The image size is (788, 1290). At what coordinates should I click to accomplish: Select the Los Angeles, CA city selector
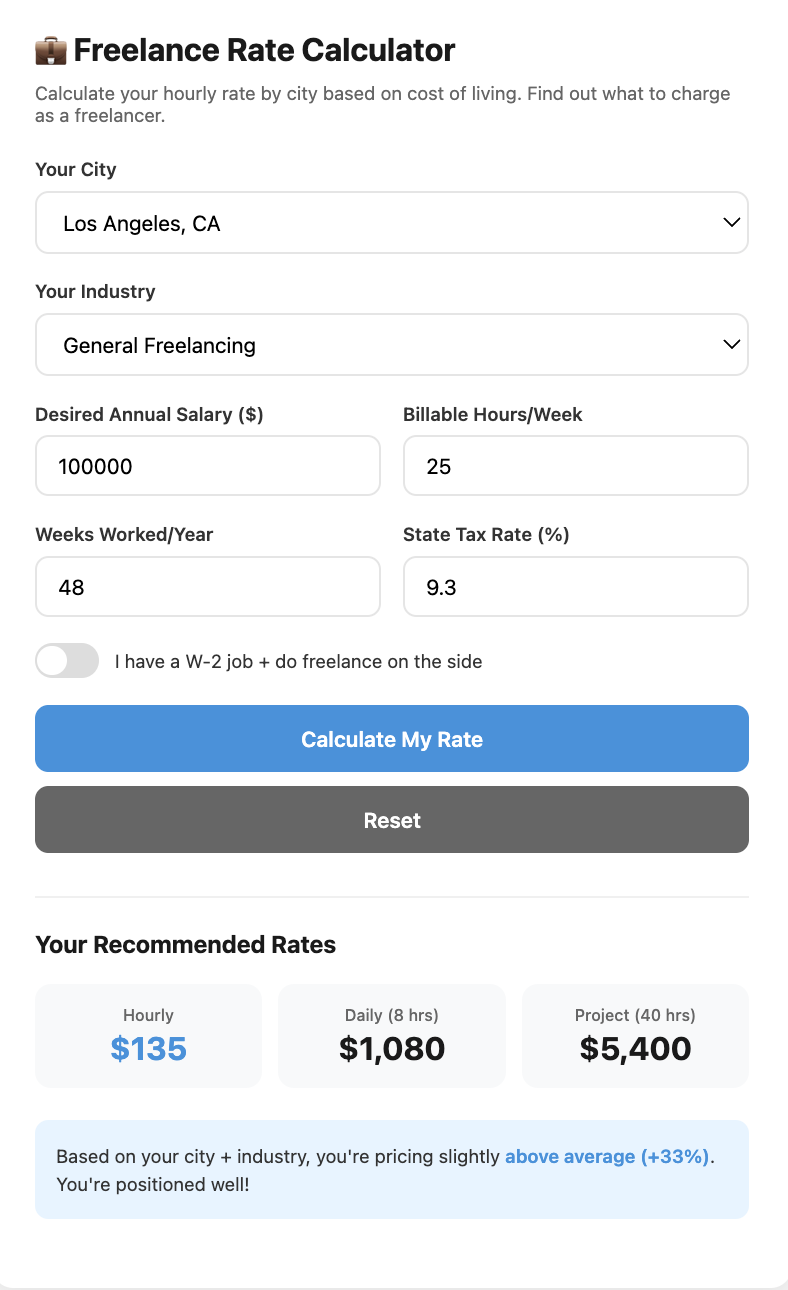coord(392,222)
